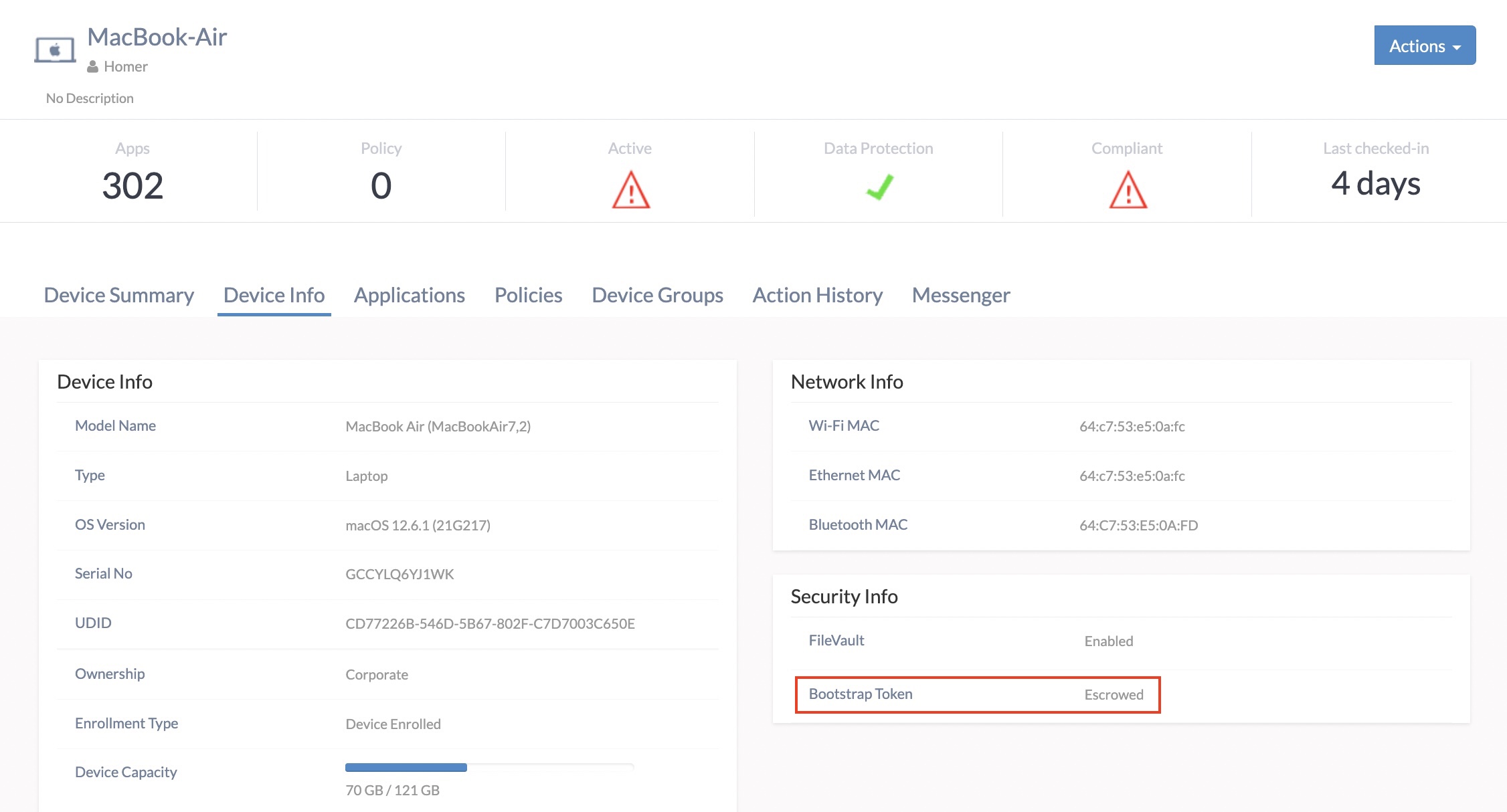The image size is (1507, 812).
Task: Open the Applications tab
Action: (x=410, y=295)
